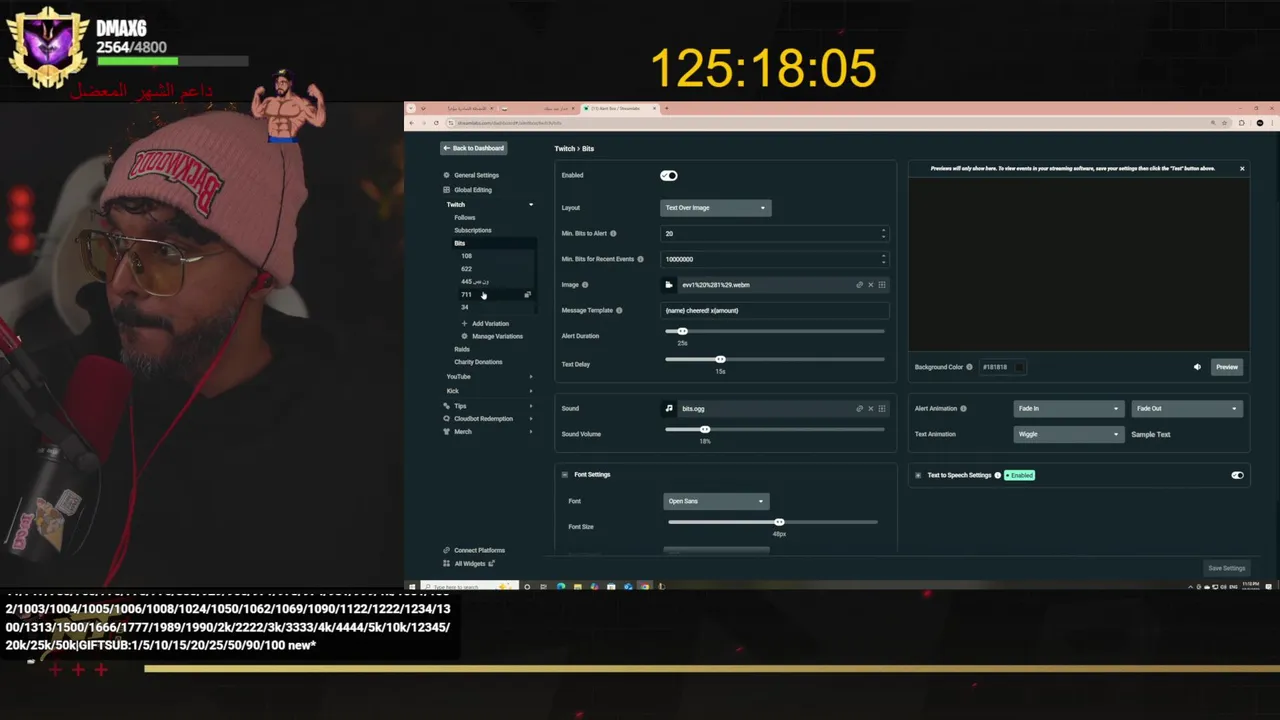Reload the browser page

pos(436,123)
